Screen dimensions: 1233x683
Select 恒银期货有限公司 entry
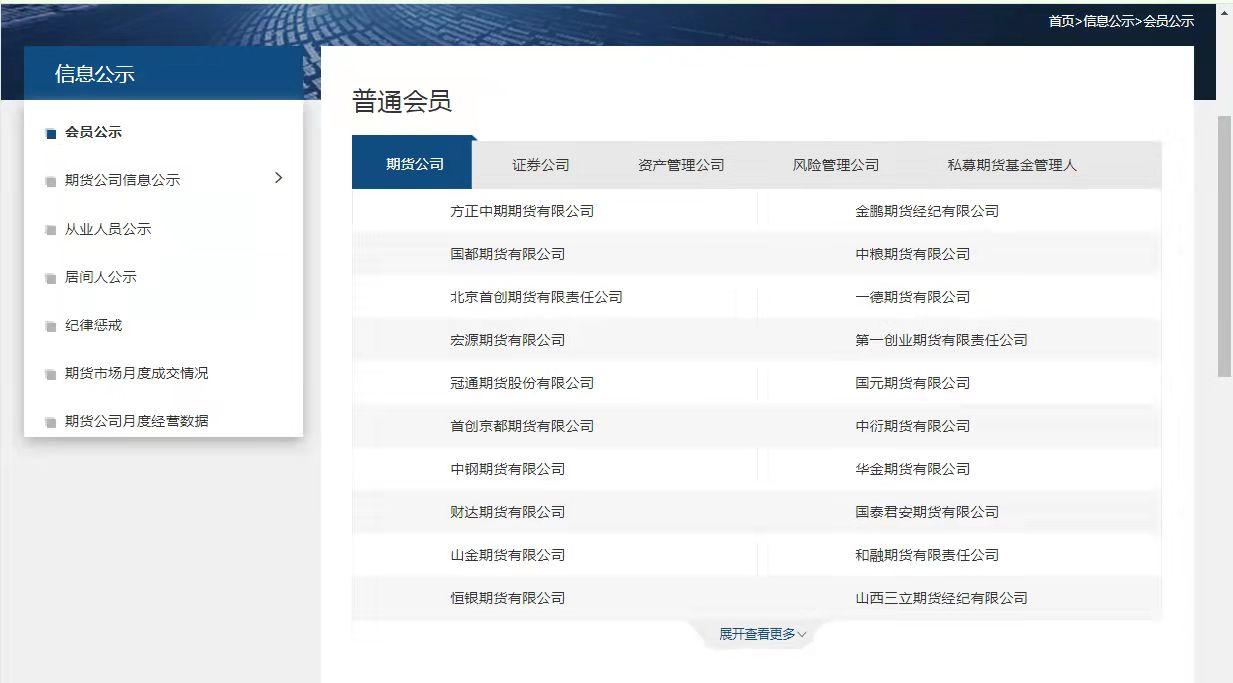pyautogui.click(x=508, y=598)
